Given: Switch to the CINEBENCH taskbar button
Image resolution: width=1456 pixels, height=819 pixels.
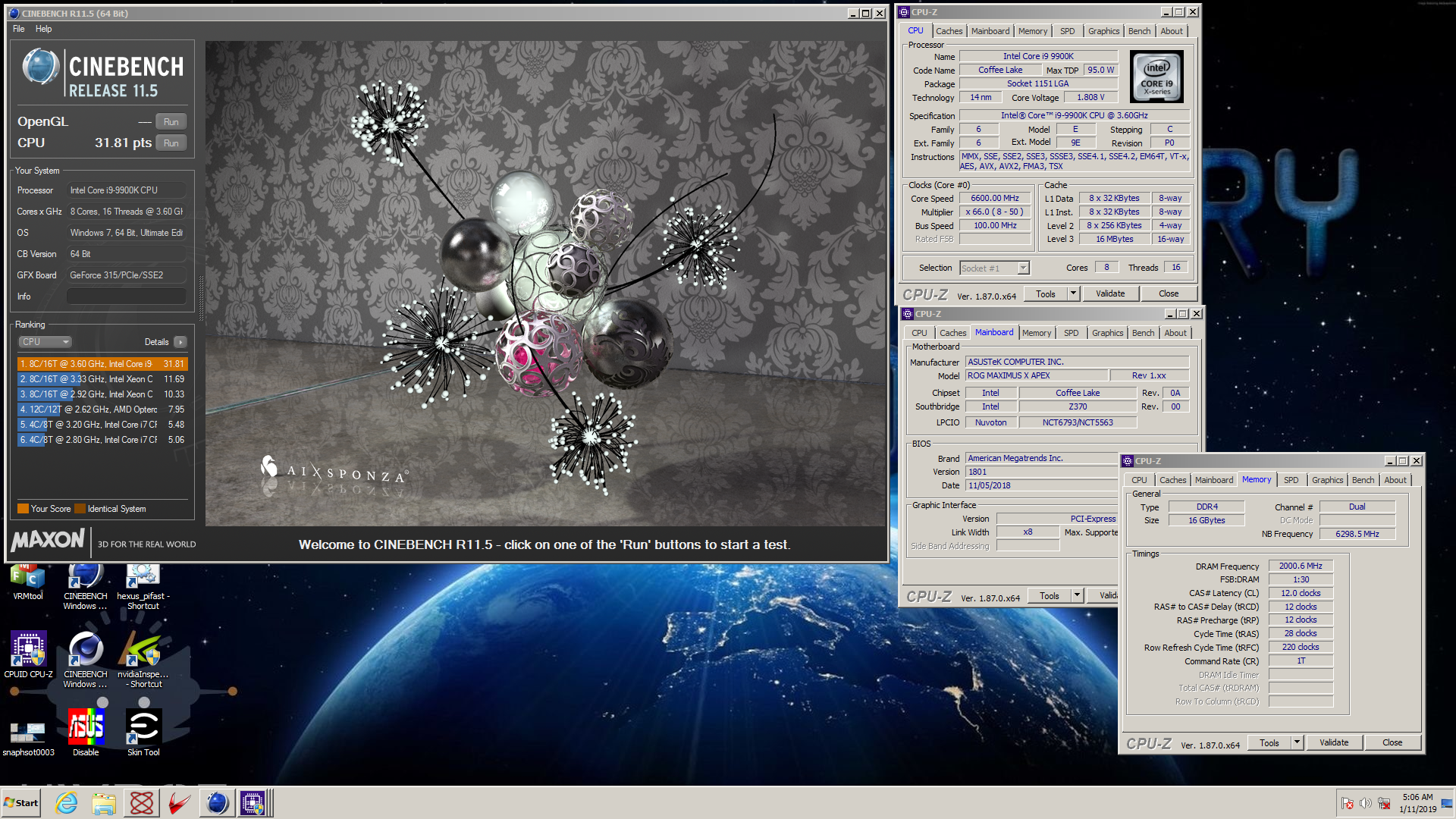Looking at the screenshot, I should (x=217, y=803).
